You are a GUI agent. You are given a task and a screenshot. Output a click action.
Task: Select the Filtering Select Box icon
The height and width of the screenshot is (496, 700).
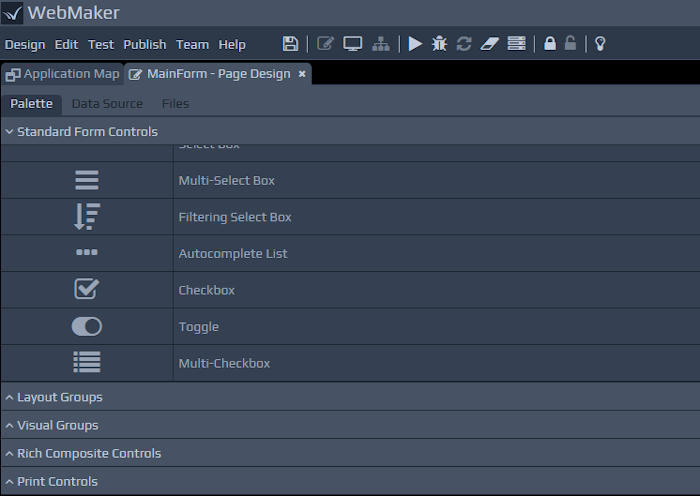87,217
